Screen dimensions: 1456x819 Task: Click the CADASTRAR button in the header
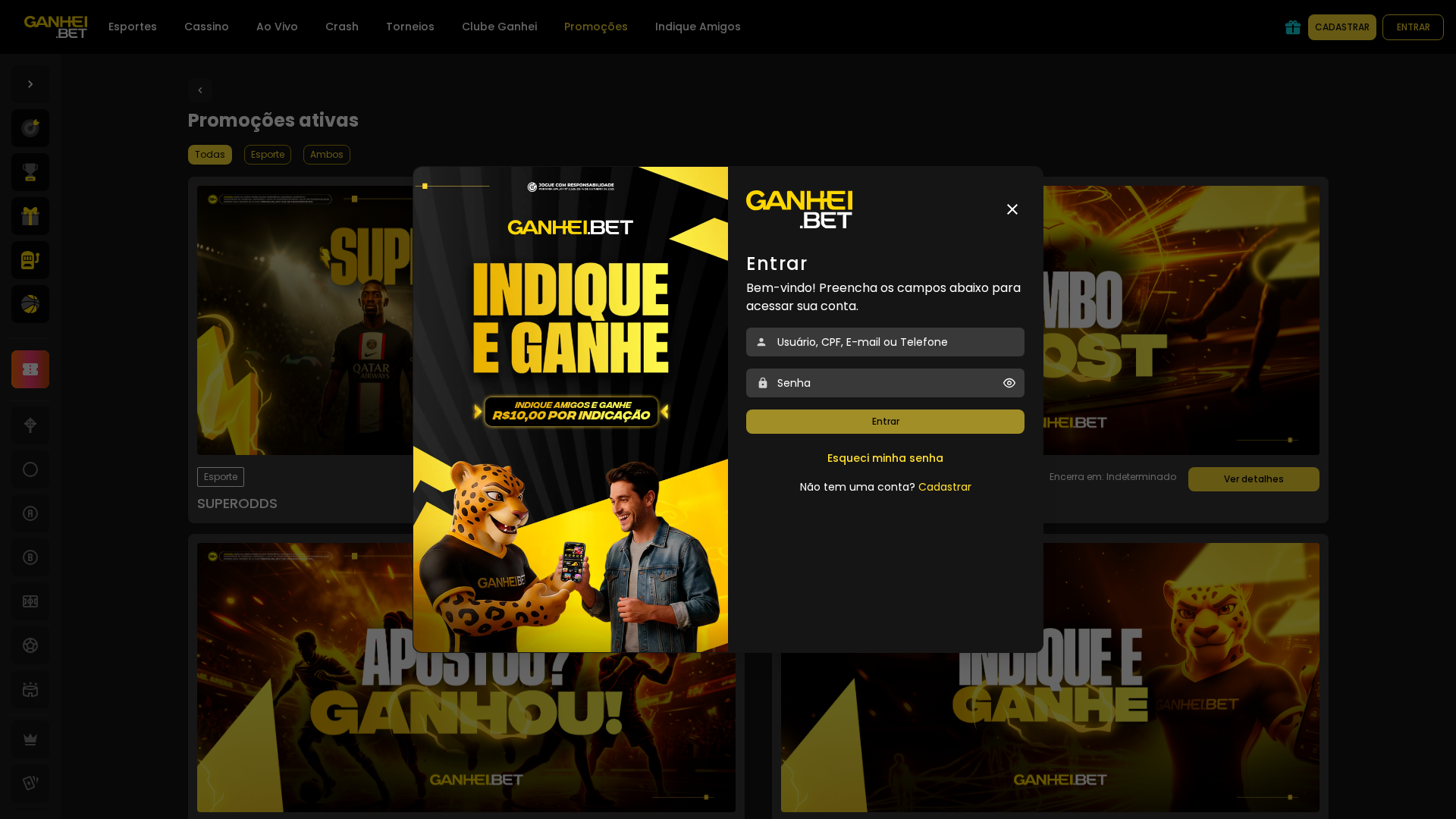coord(1342,27)
